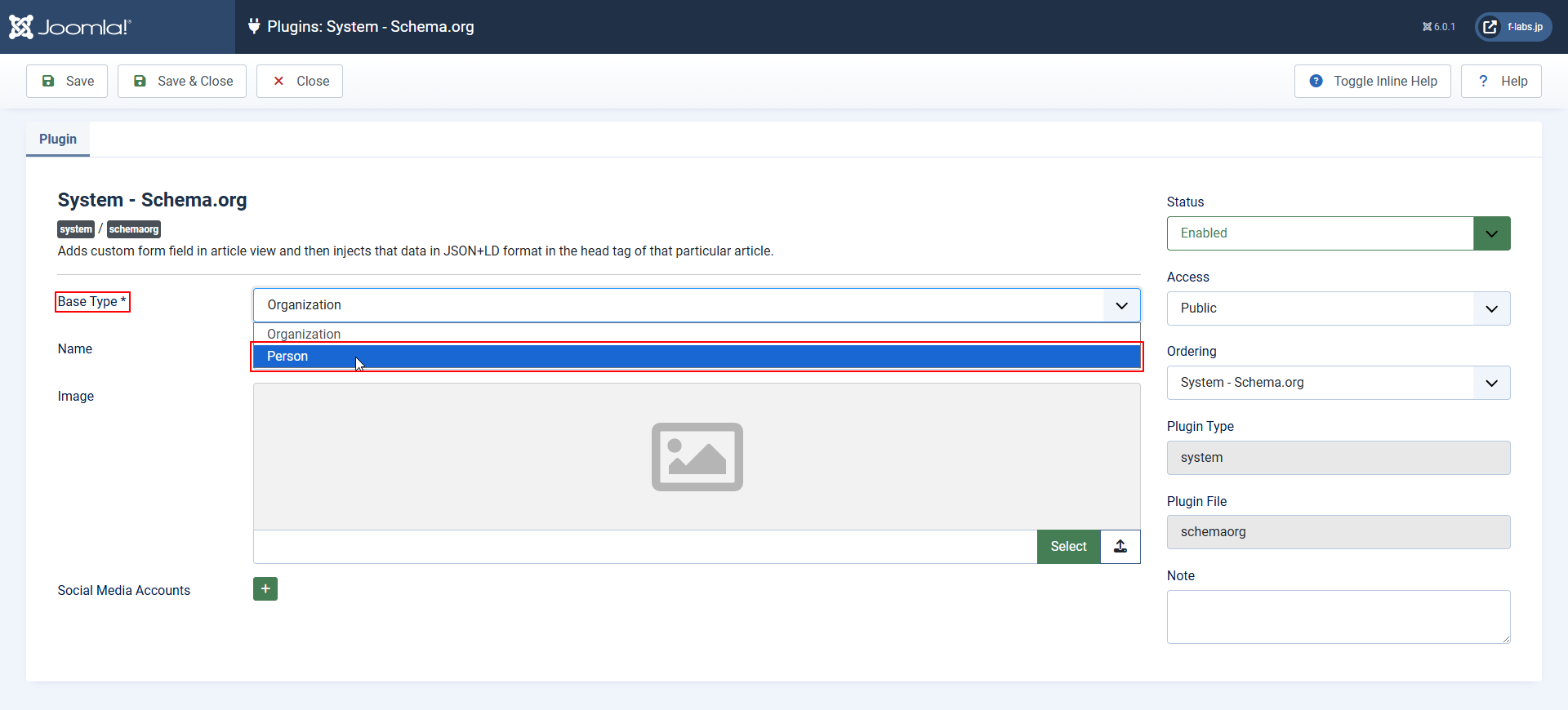Image resolution: width=1568 pixels, height=710 pixels.
Task: Click the upload icon beside Select
Action: pos(1120,547)
